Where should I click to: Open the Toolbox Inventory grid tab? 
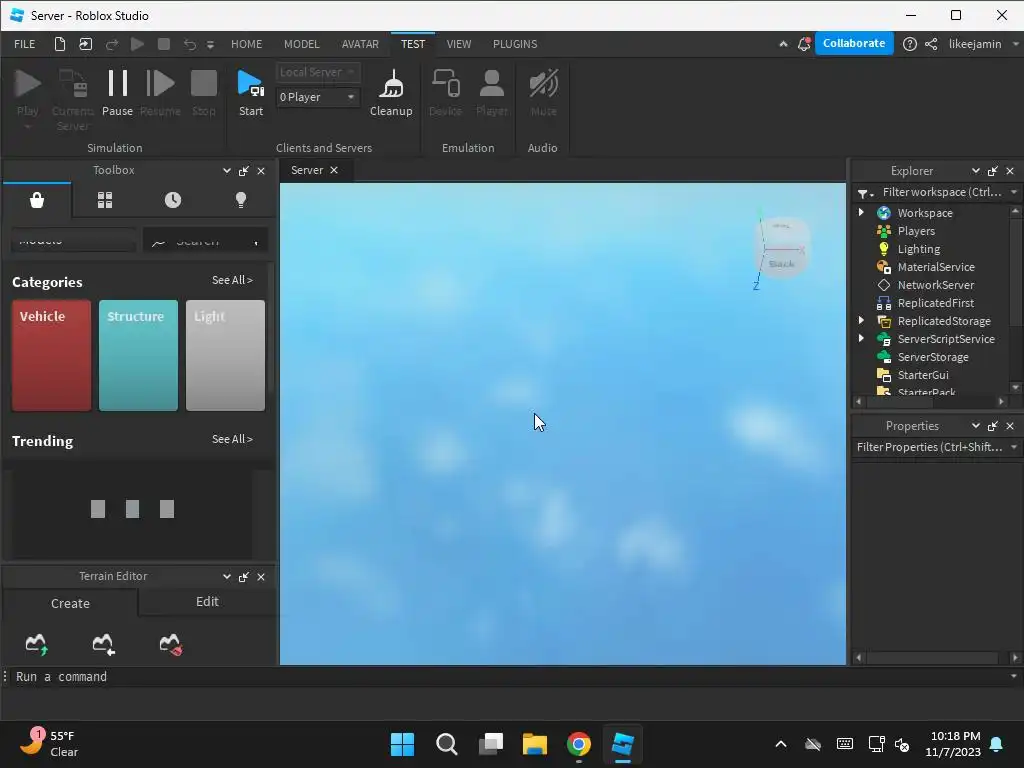pos(105,200)
